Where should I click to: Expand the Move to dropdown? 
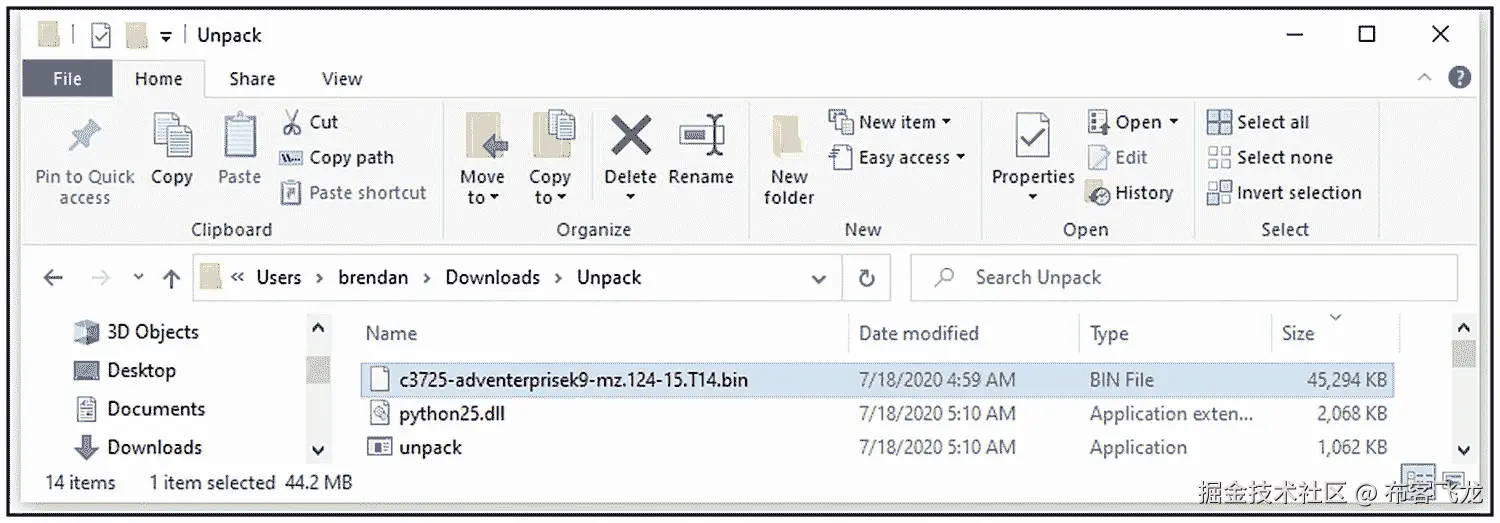482,197
